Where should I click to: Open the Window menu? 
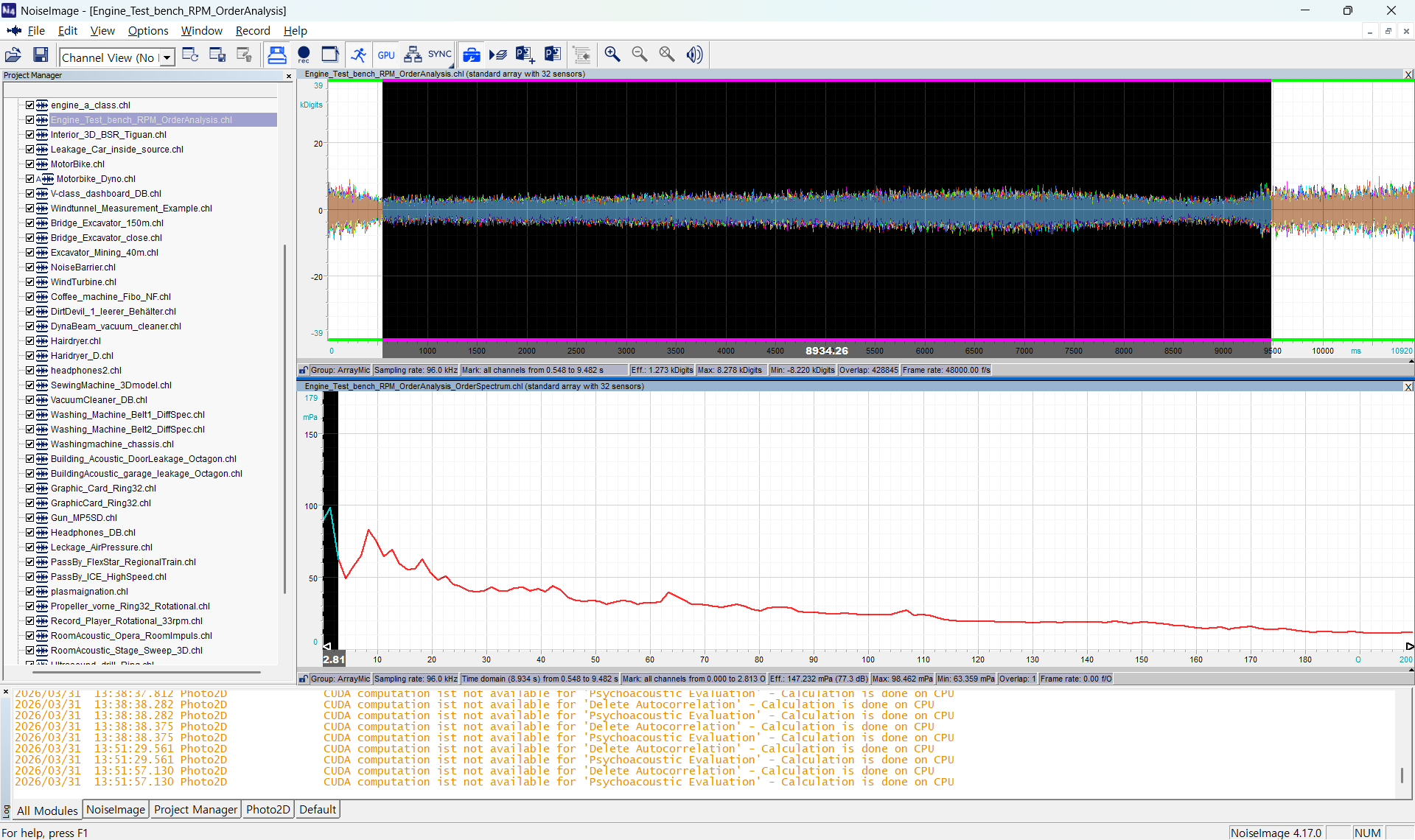coord(202,31)
